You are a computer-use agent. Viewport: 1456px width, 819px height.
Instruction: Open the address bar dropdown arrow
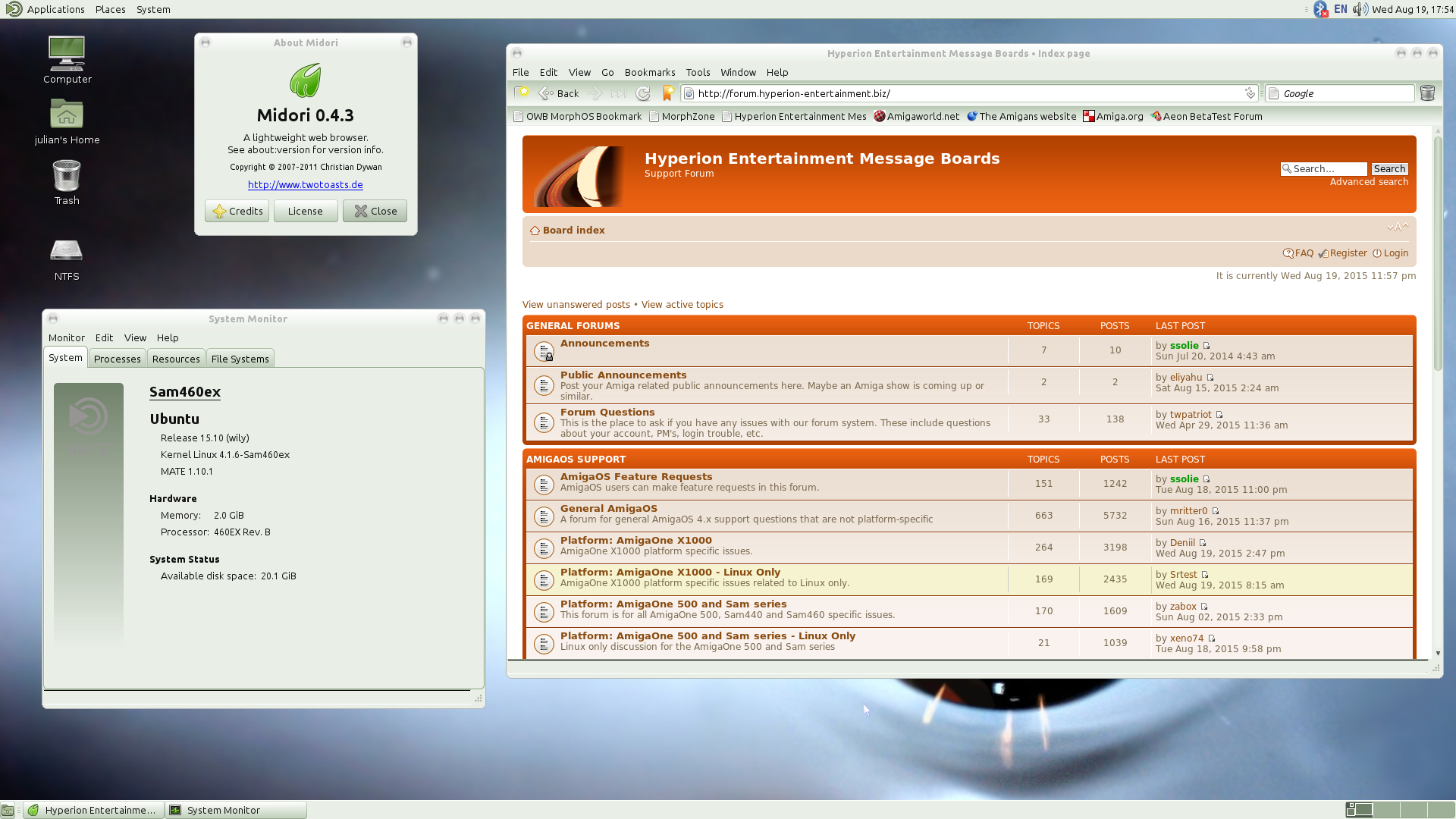click(x=1250, y=93)
